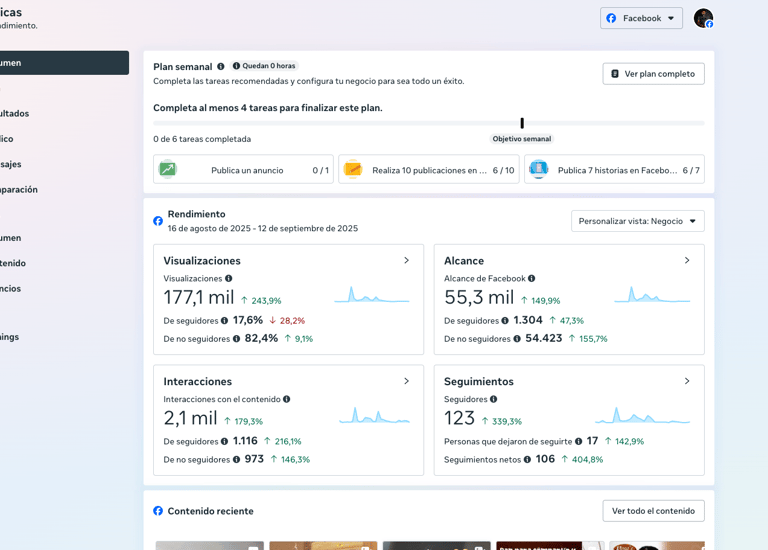Click info icon for Interacciones De seguidores
The height and width of the screenshot is (550, 768).
[224, 442]
